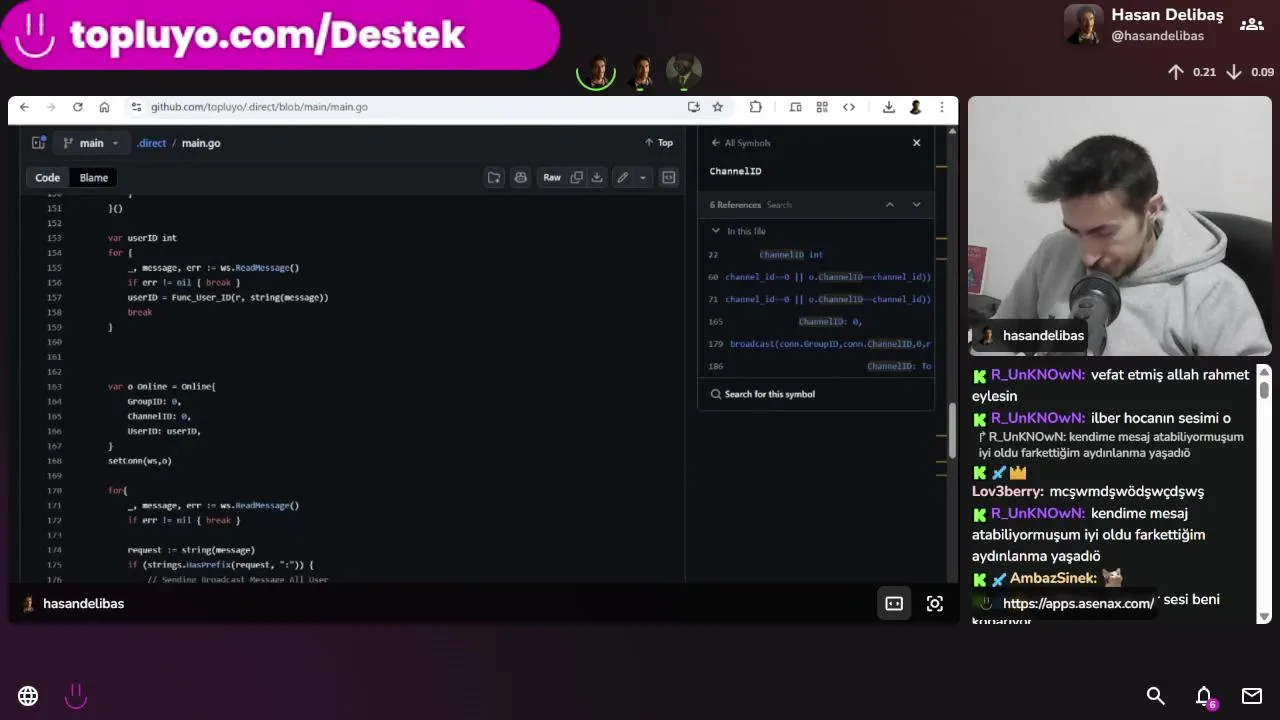Click the code brackets extension icon
1280x720 pixels.
pos(849,107)
